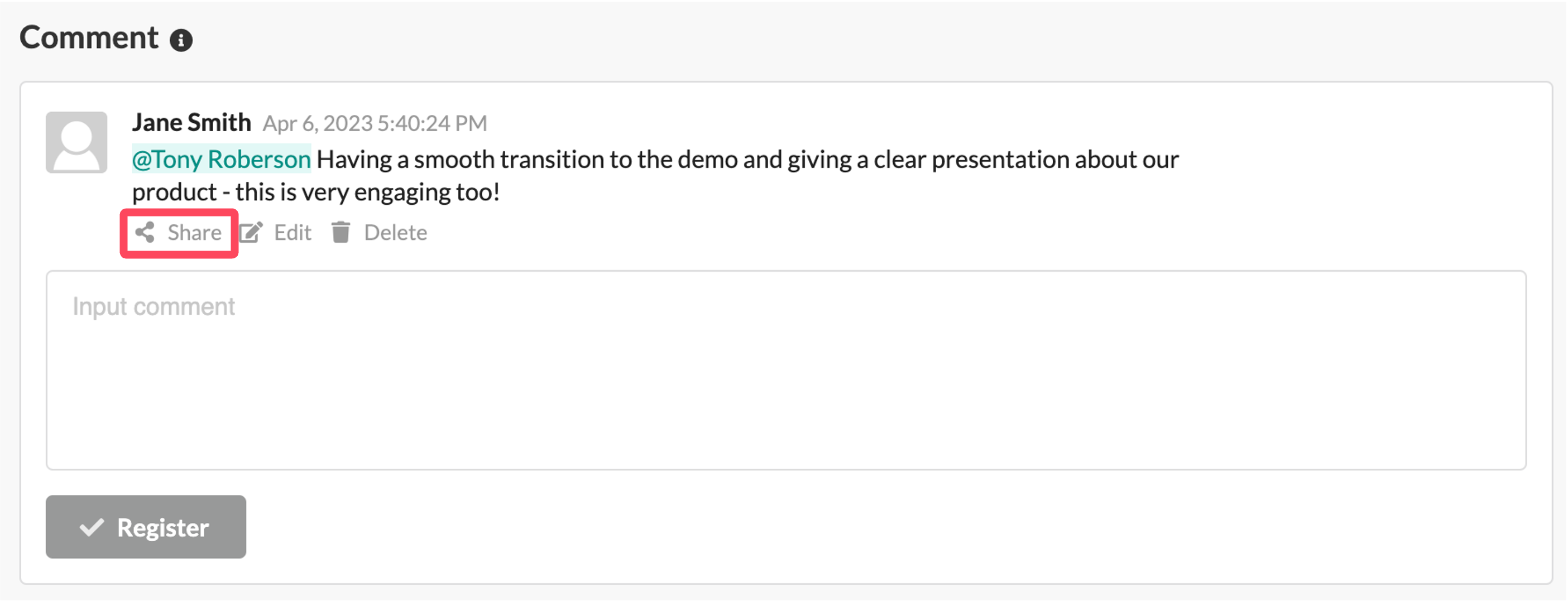Focus the Input comment text area

pyautogui.click(x=786, y=370)
